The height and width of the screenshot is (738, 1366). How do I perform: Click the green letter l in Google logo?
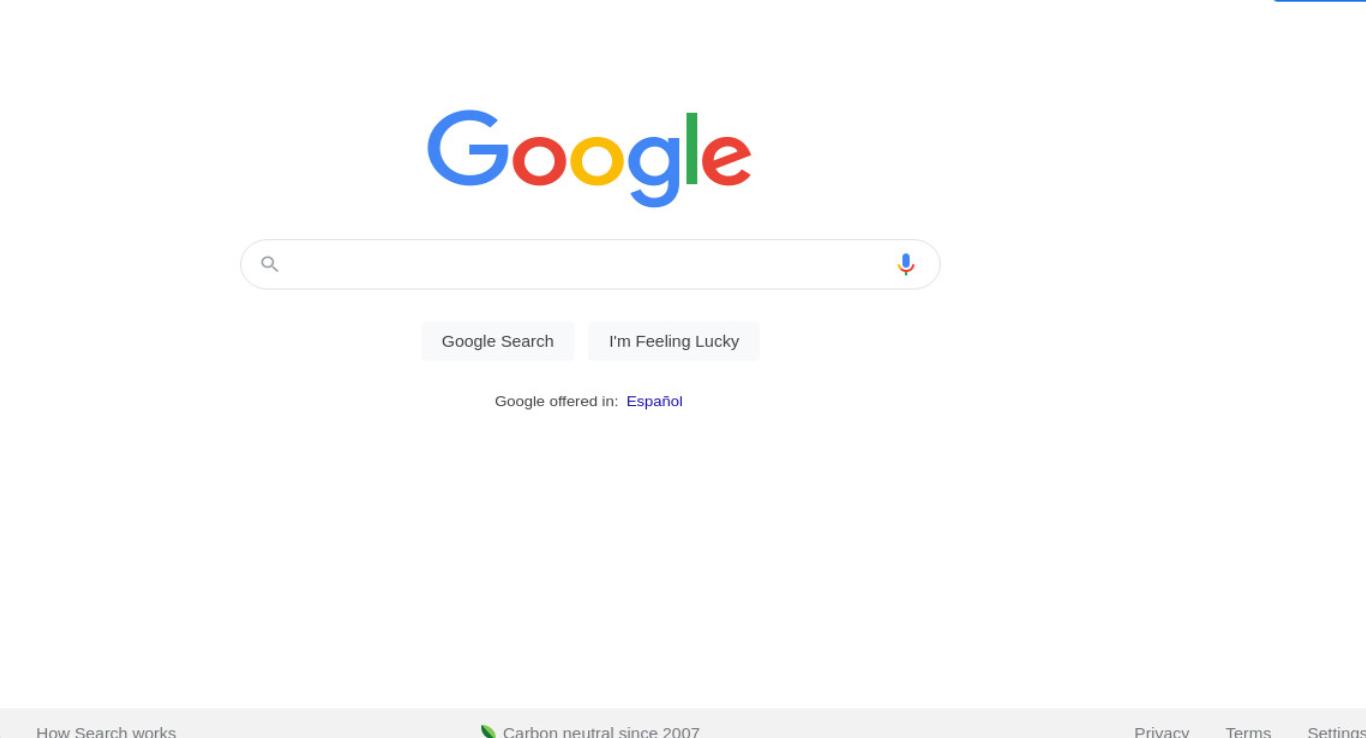690,149
